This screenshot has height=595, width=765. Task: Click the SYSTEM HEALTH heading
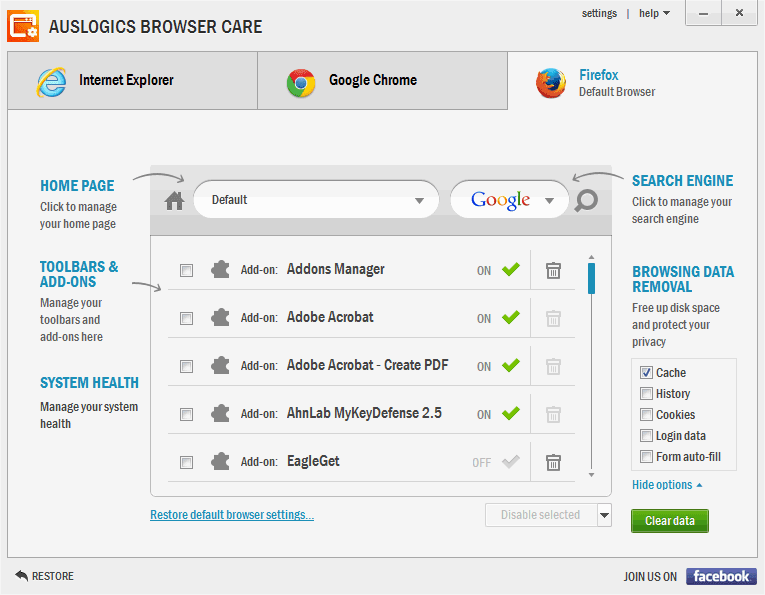click(89, 383)
